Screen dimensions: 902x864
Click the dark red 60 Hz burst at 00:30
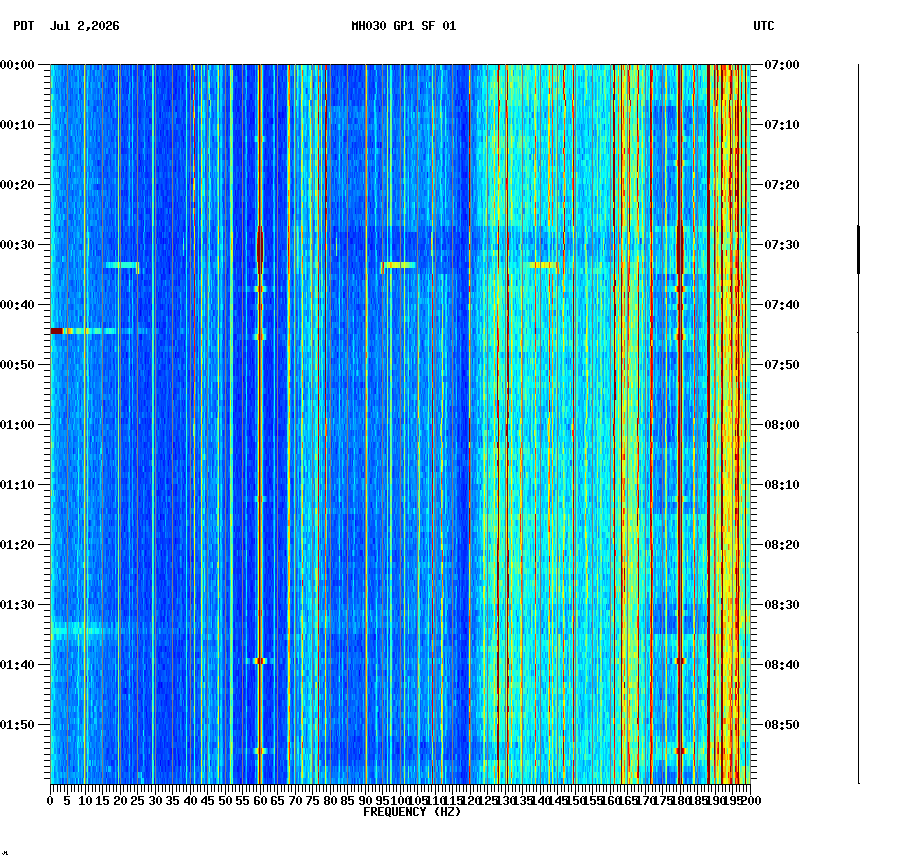(x=260, y=250)
